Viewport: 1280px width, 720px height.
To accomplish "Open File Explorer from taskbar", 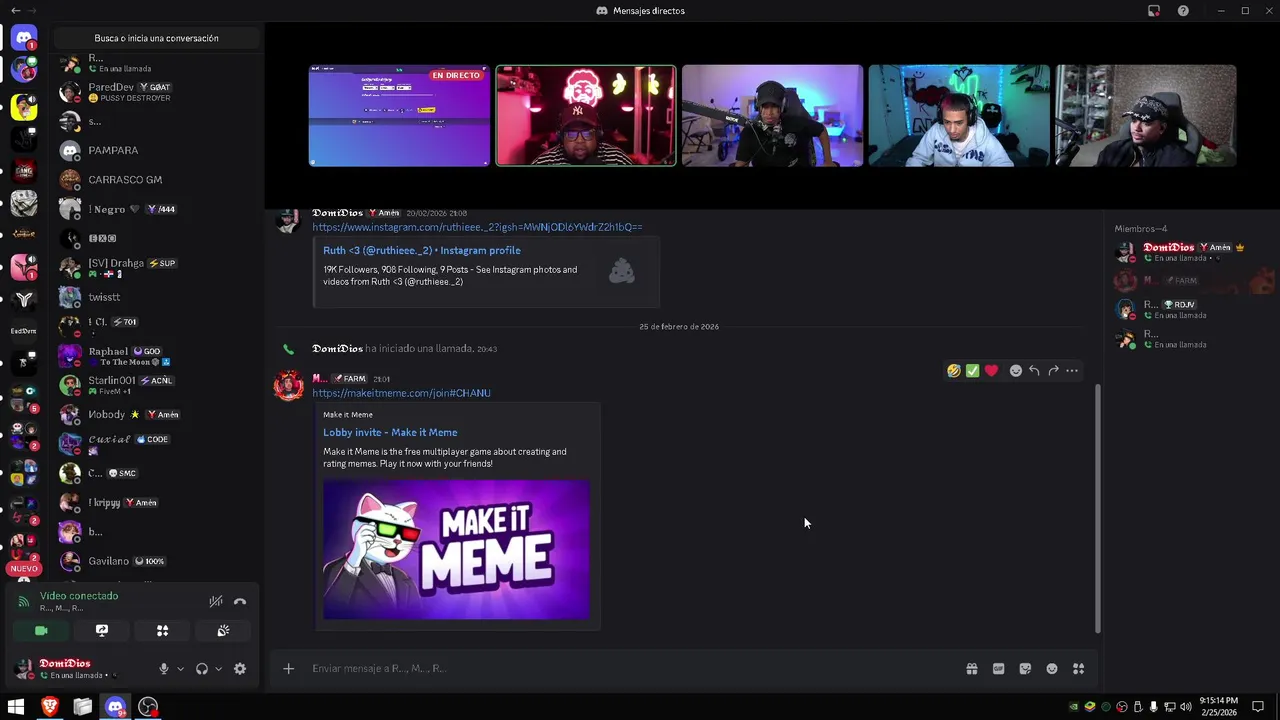I will coord(82,707).
